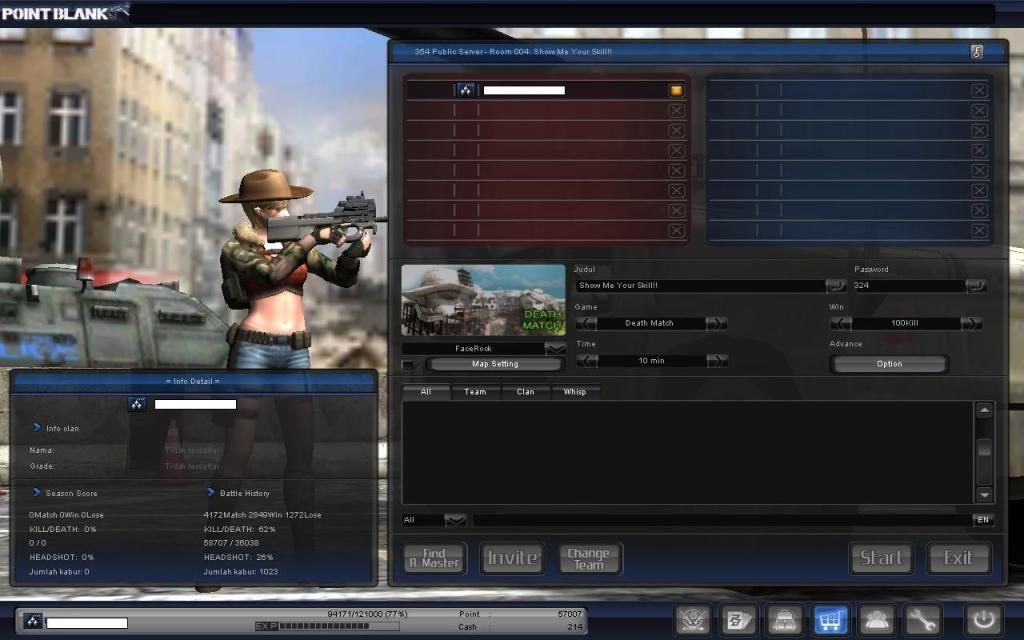The height and width of the screenshot is (640, 1024).
Task: Click the key lock icon in room title bar
Action: 976,52
